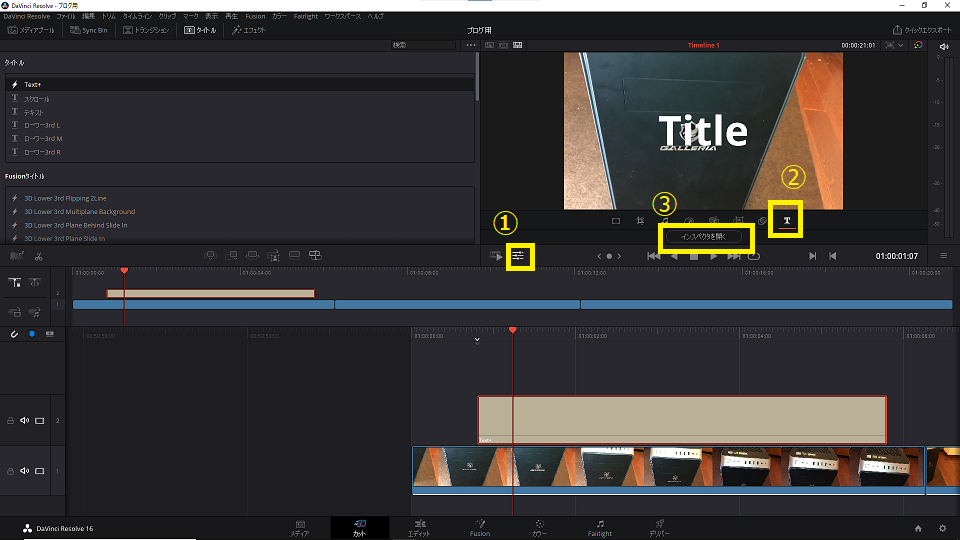This screenshot has height=540, width=960.
Task: Toggle the audio-only track lock icon
Action: (35, 312)
